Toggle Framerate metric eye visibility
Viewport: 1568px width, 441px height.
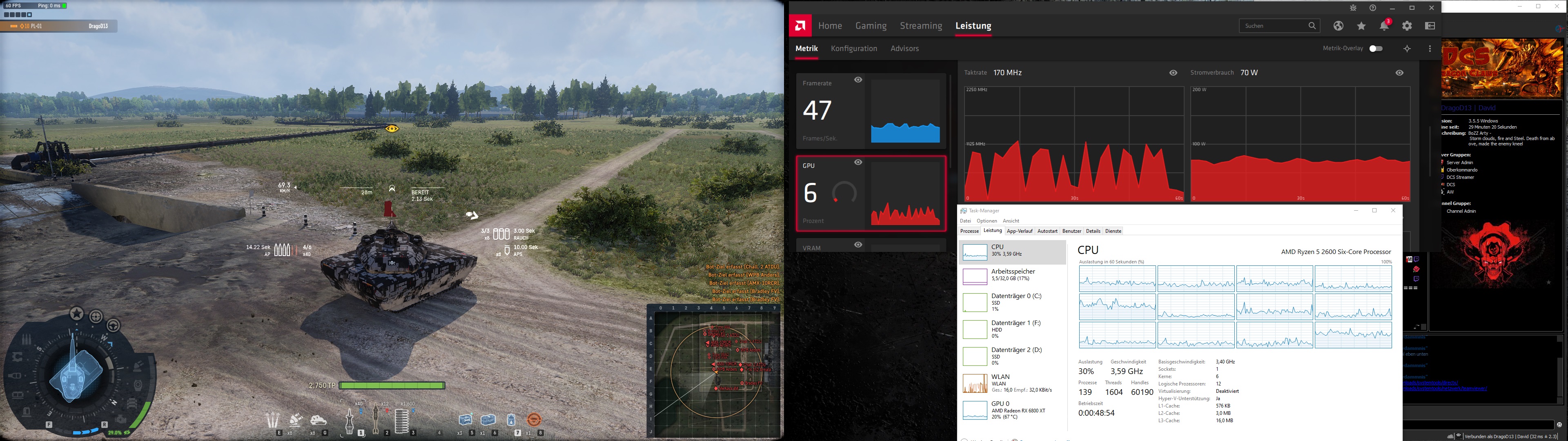coord(857,80)
